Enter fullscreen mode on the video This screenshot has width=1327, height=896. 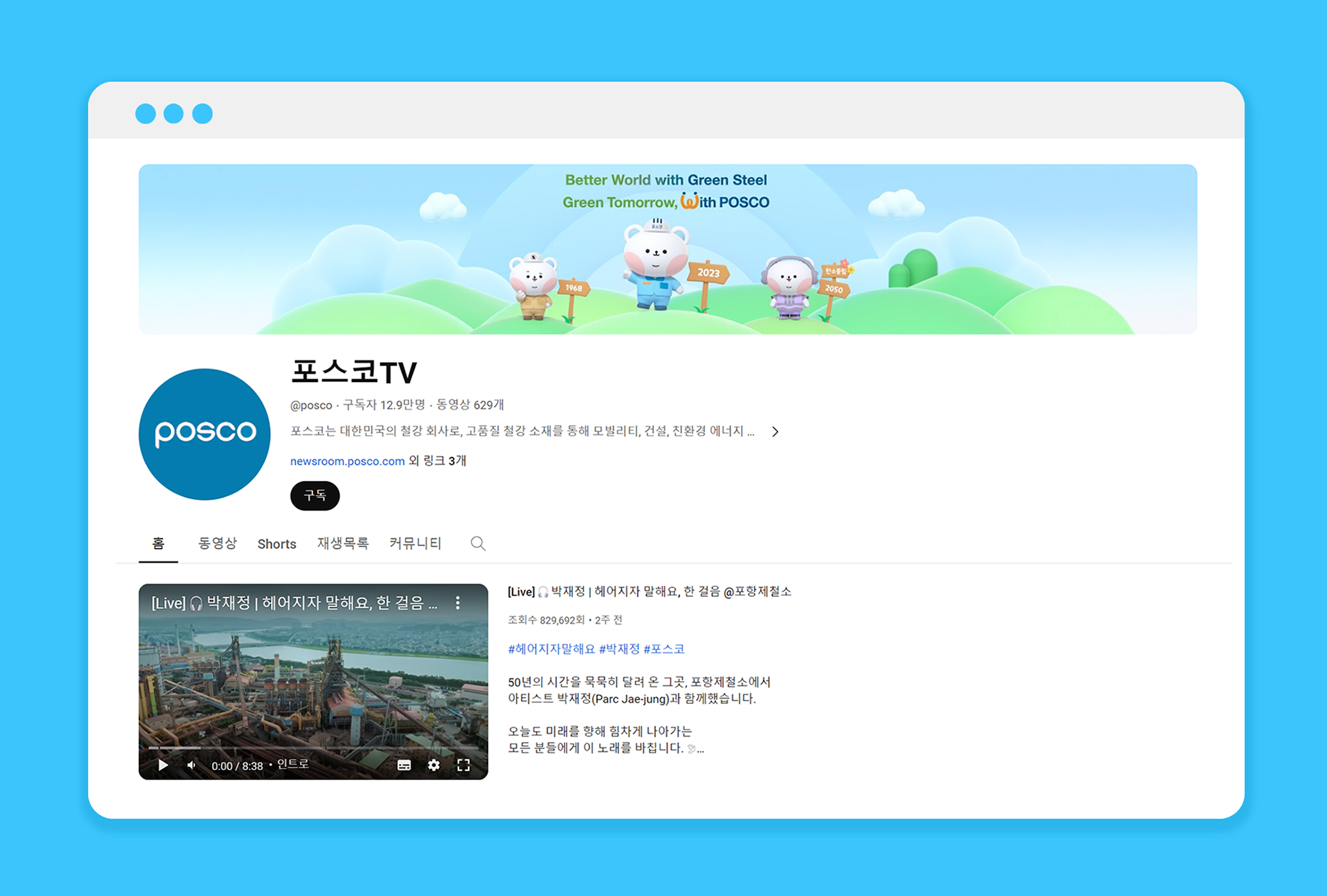464,765
